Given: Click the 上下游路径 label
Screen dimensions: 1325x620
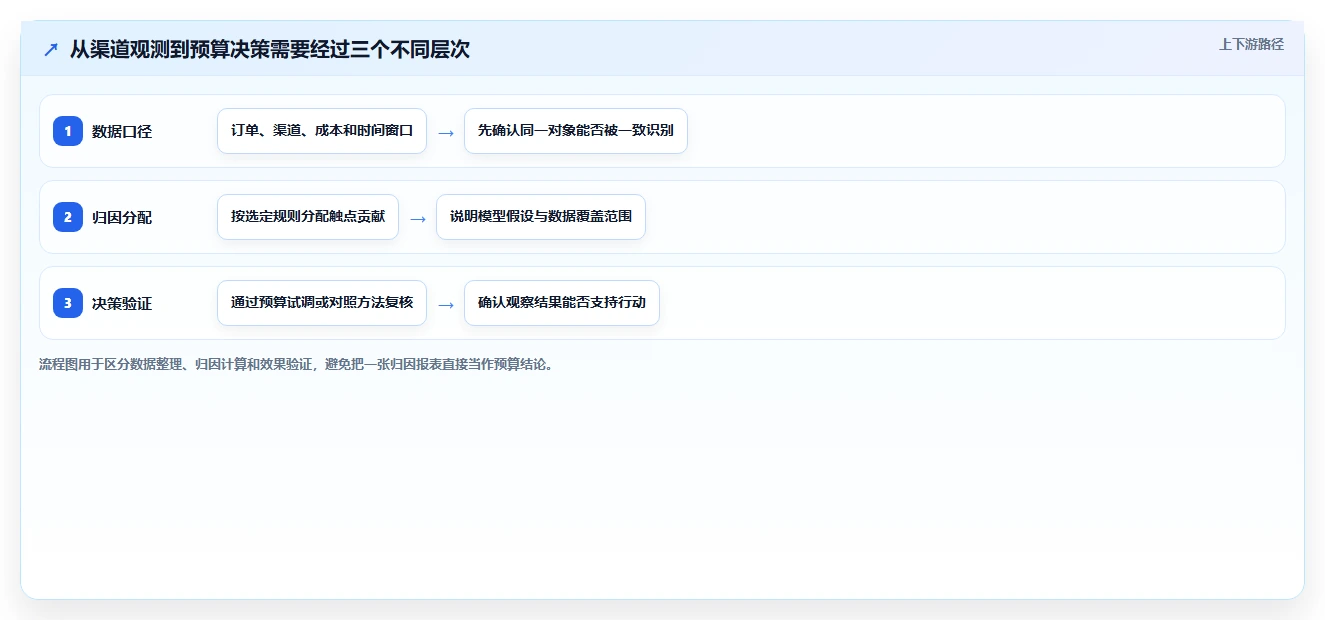Looking at the screenshot, I should (x=1251, y=44).
